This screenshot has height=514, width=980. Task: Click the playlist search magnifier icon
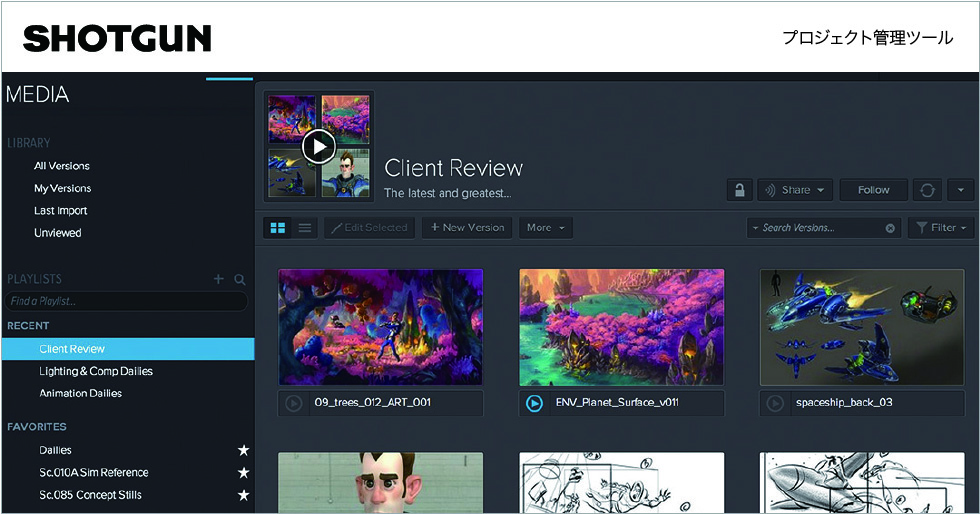[240, 280]
